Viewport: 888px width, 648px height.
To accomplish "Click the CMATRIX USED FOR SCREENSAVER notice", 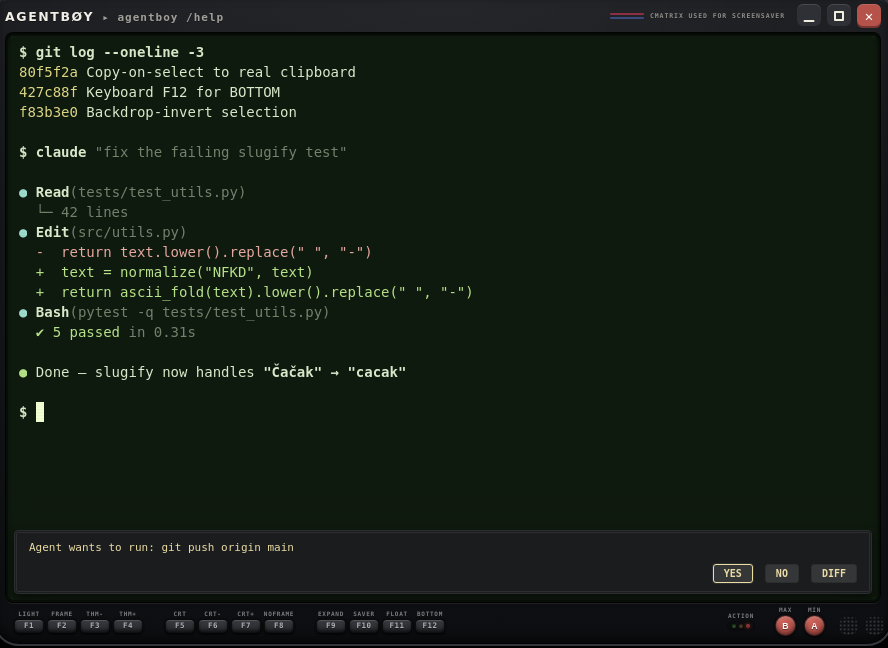I will [x=717, y=15].
